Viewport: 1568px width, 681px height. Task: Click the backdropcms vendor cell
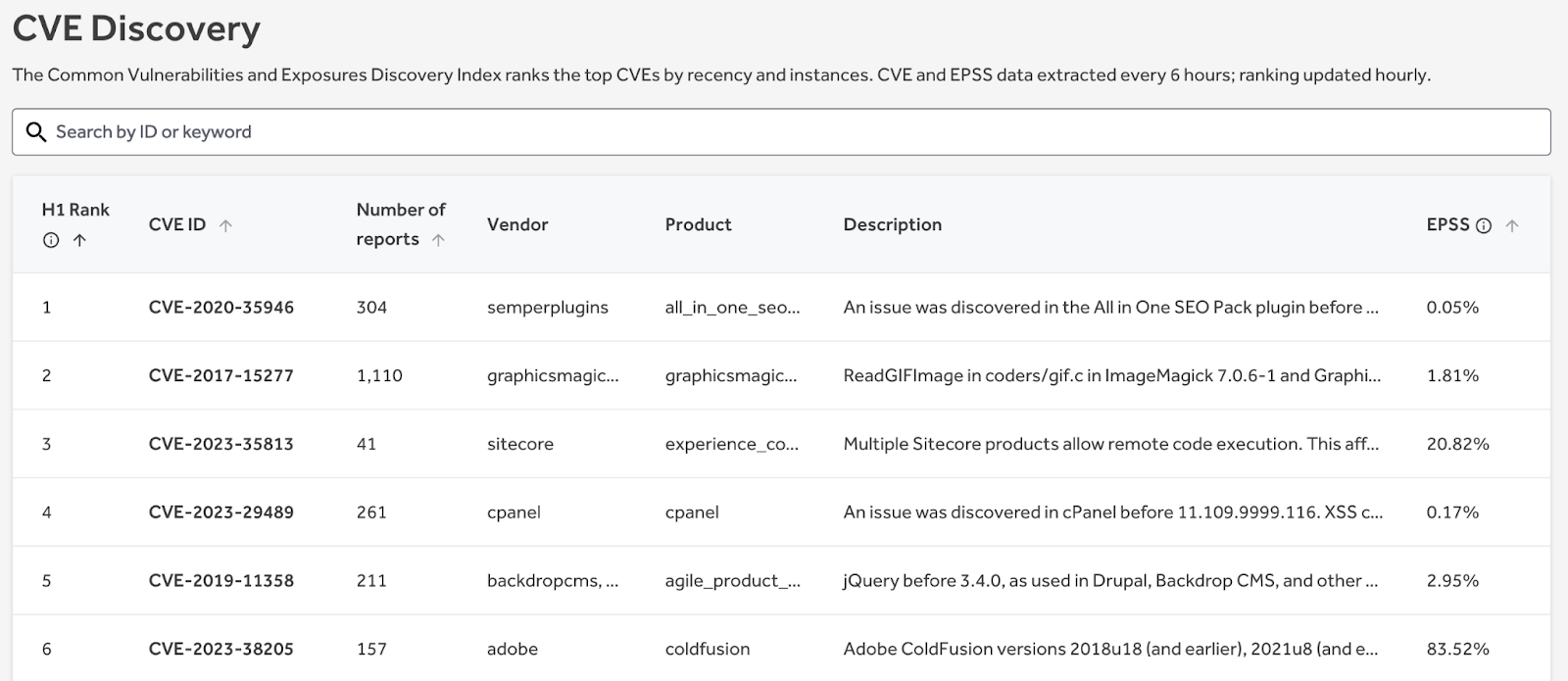[553, 581]
